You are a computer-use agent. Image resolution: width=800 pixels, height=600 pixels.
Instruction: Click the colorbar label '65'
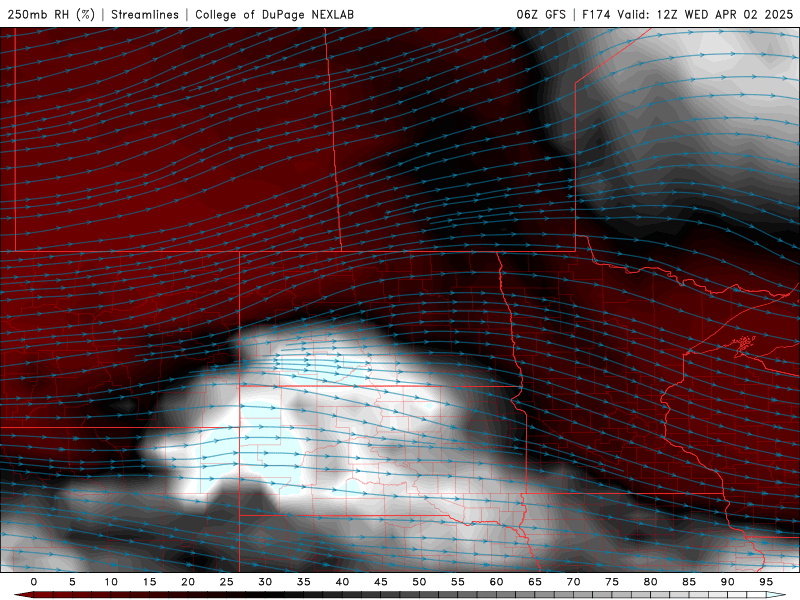[x=535, y=582]
